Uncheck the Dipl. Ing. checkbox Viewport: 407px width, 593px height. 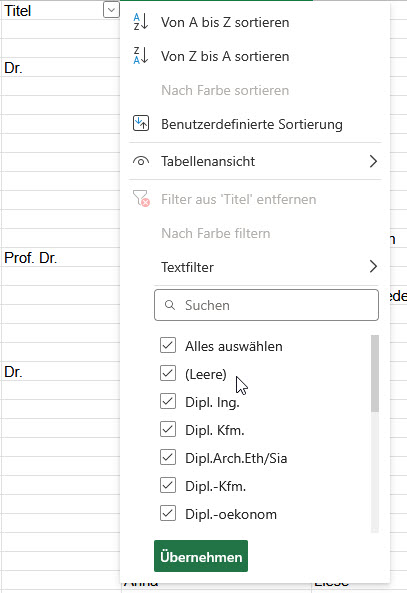pos(168,401)
